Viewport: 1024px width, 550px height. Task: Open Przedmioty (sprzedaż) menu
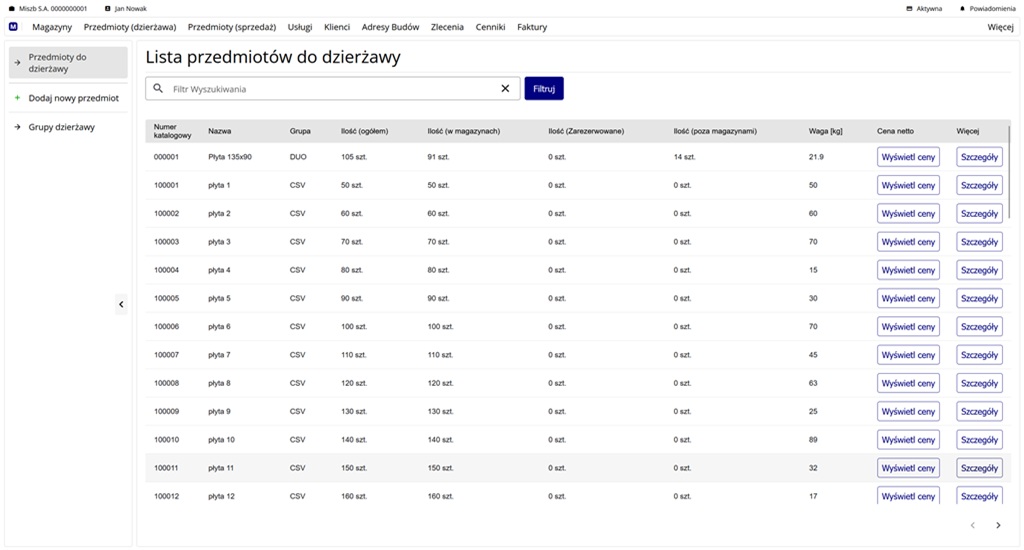[x=232, y=27]
